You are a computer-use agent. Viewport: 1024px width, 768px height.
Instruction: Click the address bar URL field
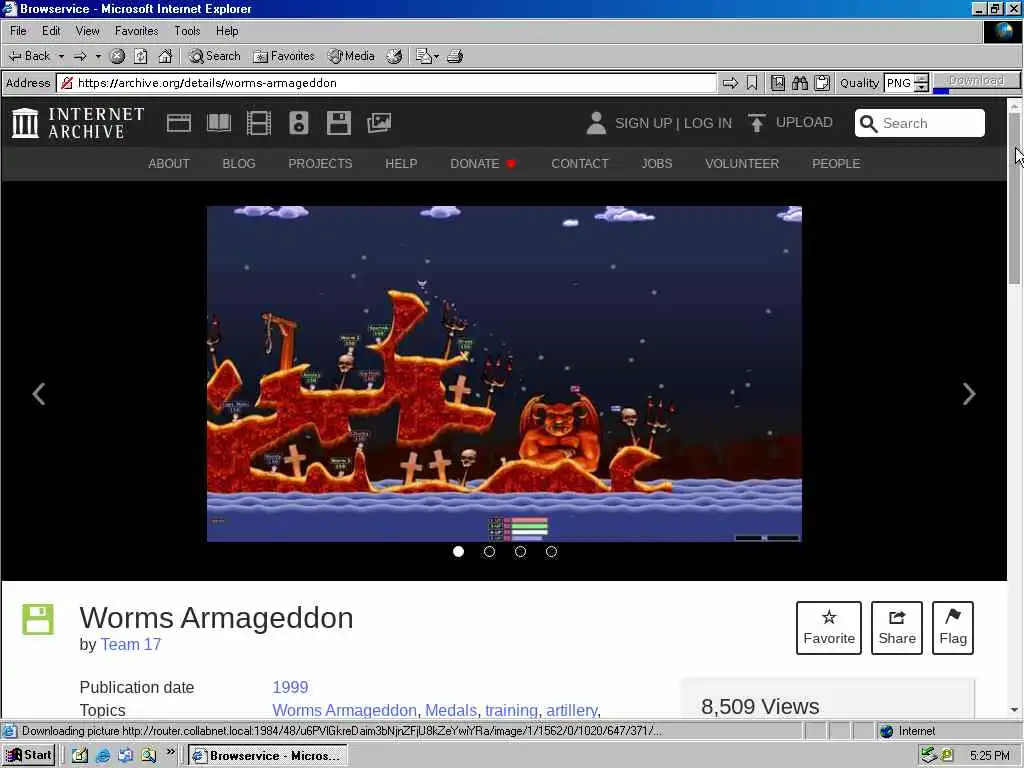tap(387, 83)
